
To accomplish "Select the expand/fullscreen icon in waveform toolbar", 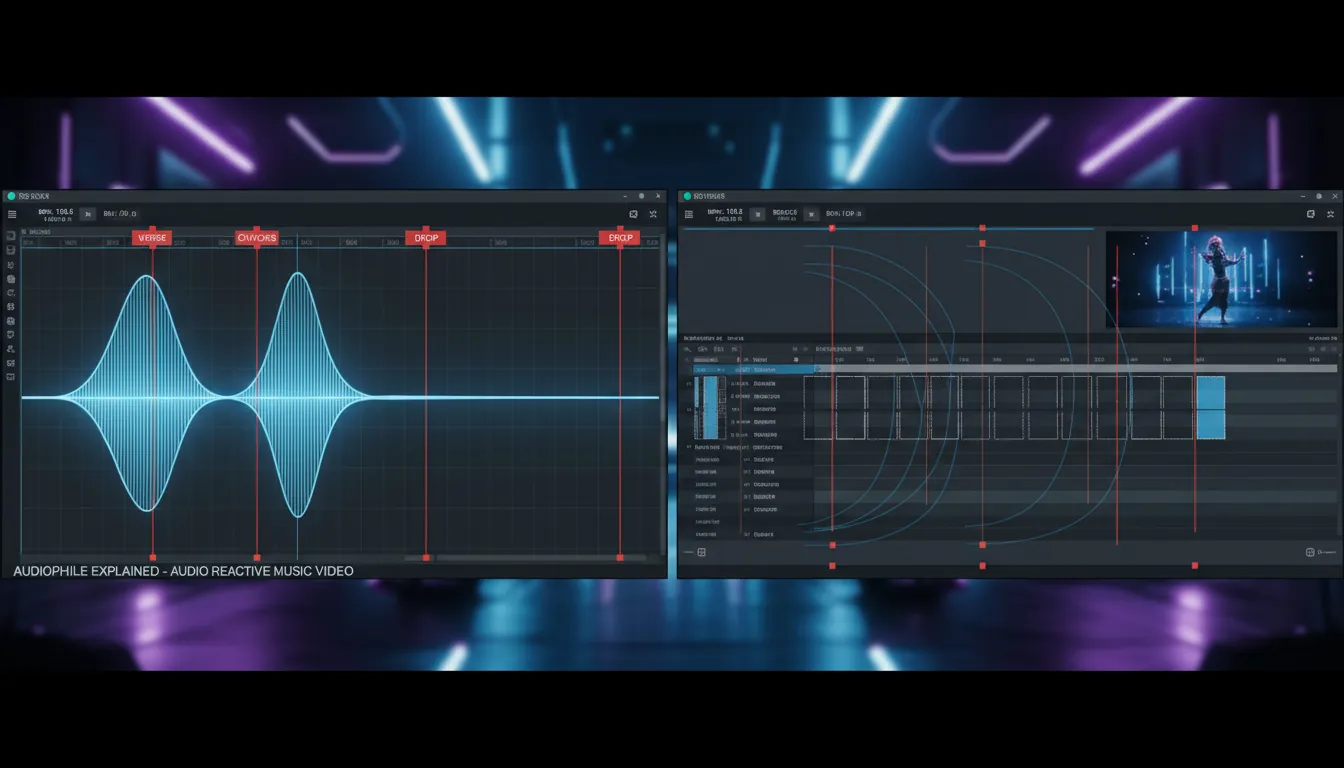I will pyautogui.click(x=653, y=213).
